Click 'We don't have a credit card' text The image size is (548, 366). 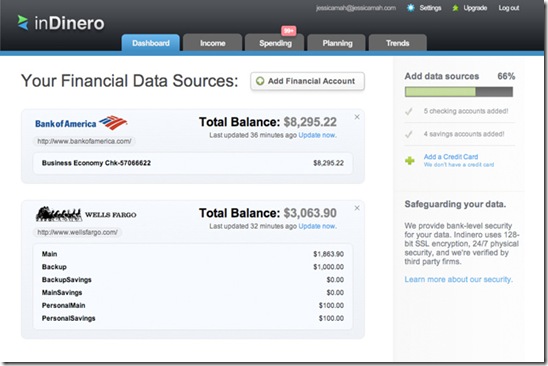point(459,165)
